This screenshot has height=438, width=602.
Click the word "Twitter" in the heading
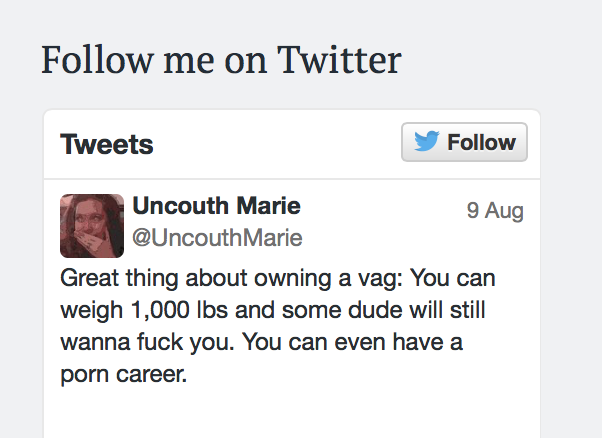[x=338, y=61]
